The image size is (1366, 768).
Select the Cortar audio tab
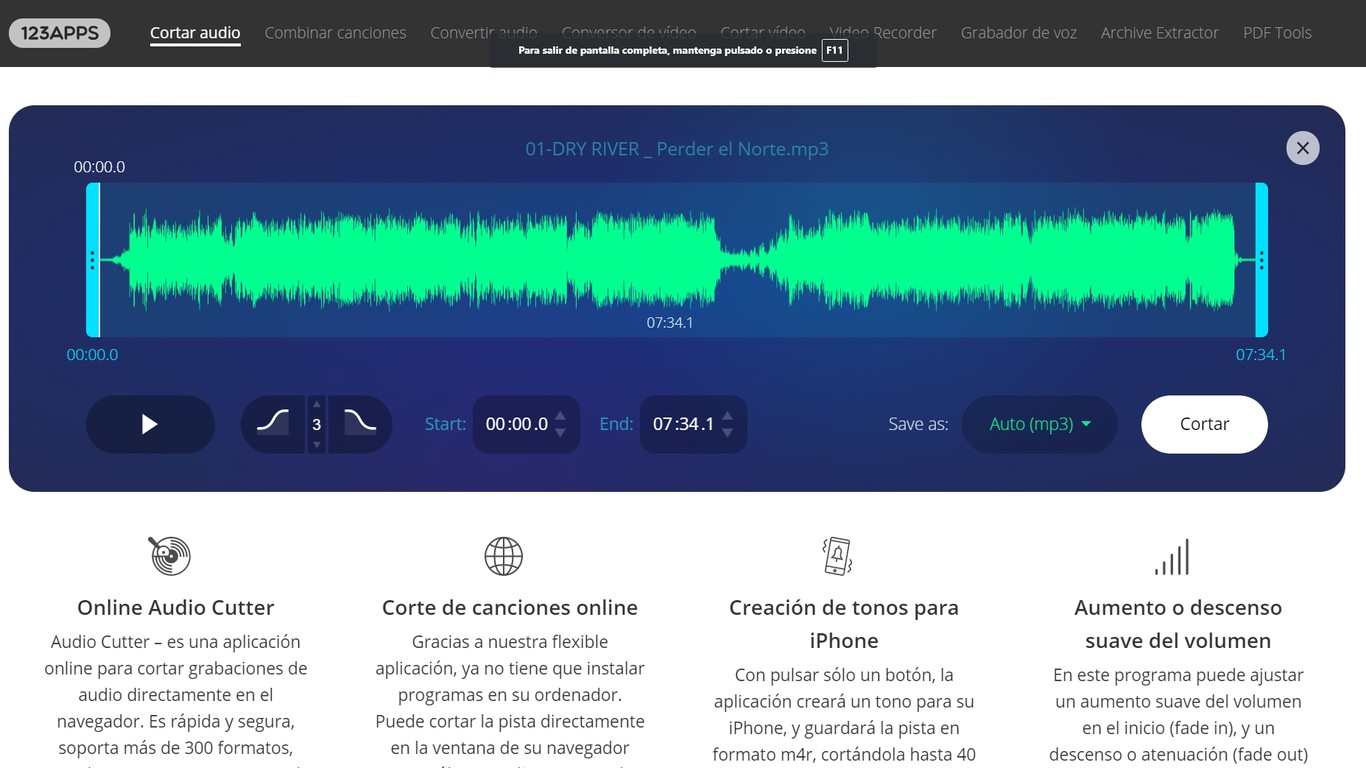point(195,32)
